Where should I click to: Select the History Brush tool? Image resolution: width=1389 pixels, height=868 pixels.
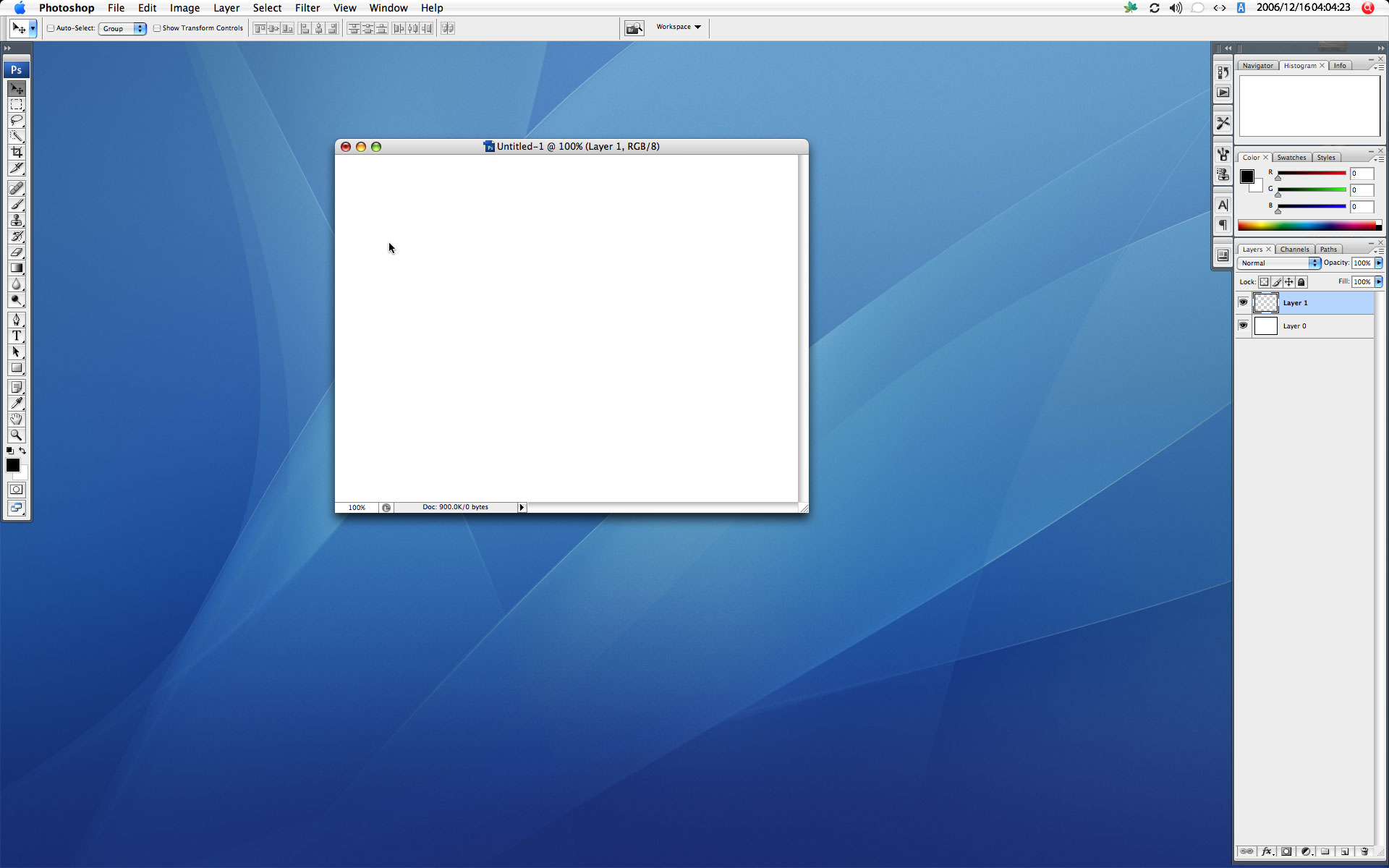17,237
